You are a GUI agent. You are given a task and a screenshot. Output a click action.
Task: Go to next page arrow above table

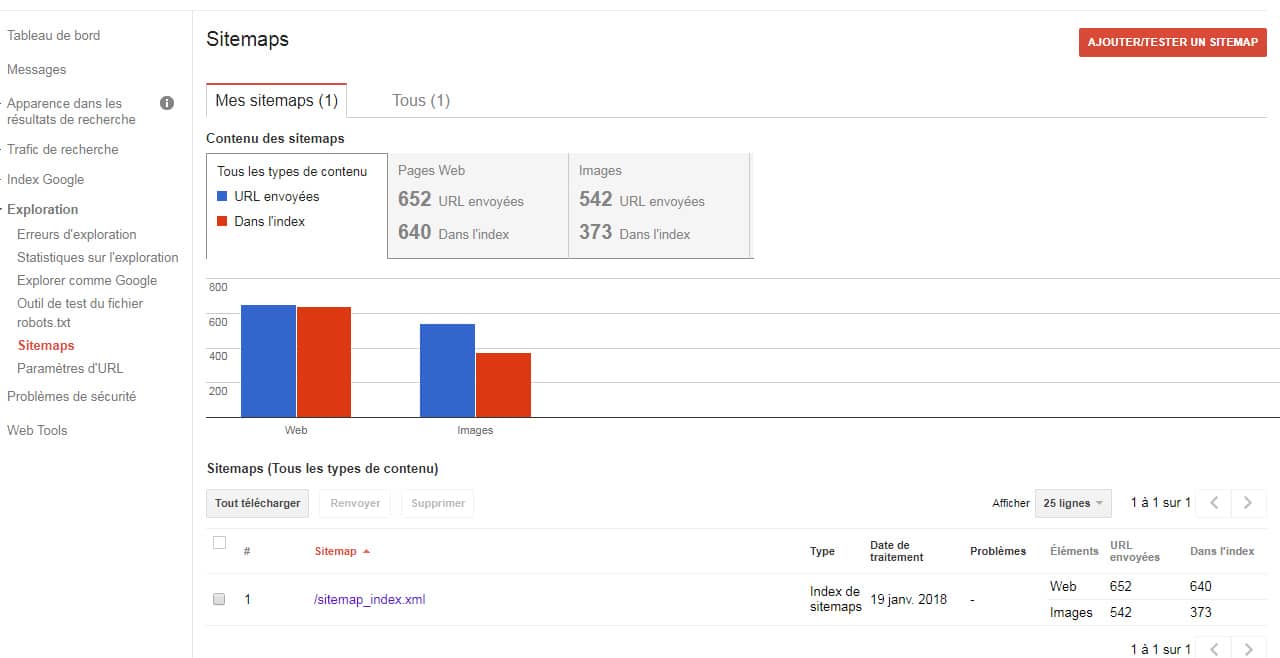click(1247, 503)
